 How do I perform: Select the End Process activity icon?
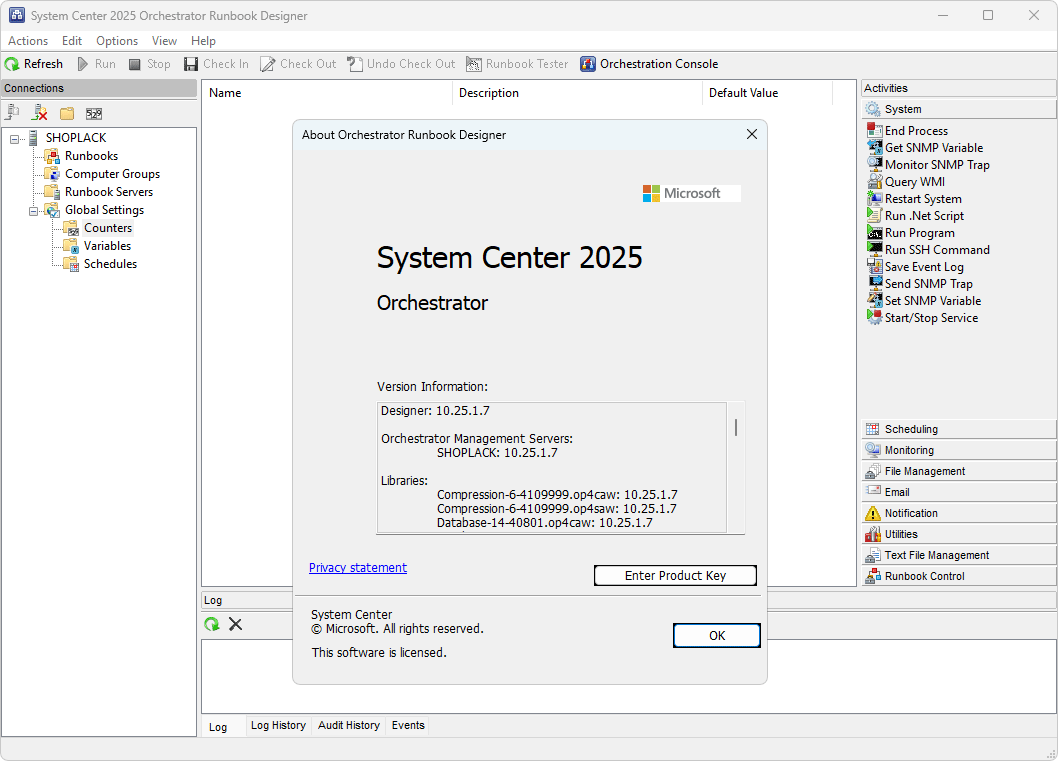[x=874, y=130]
